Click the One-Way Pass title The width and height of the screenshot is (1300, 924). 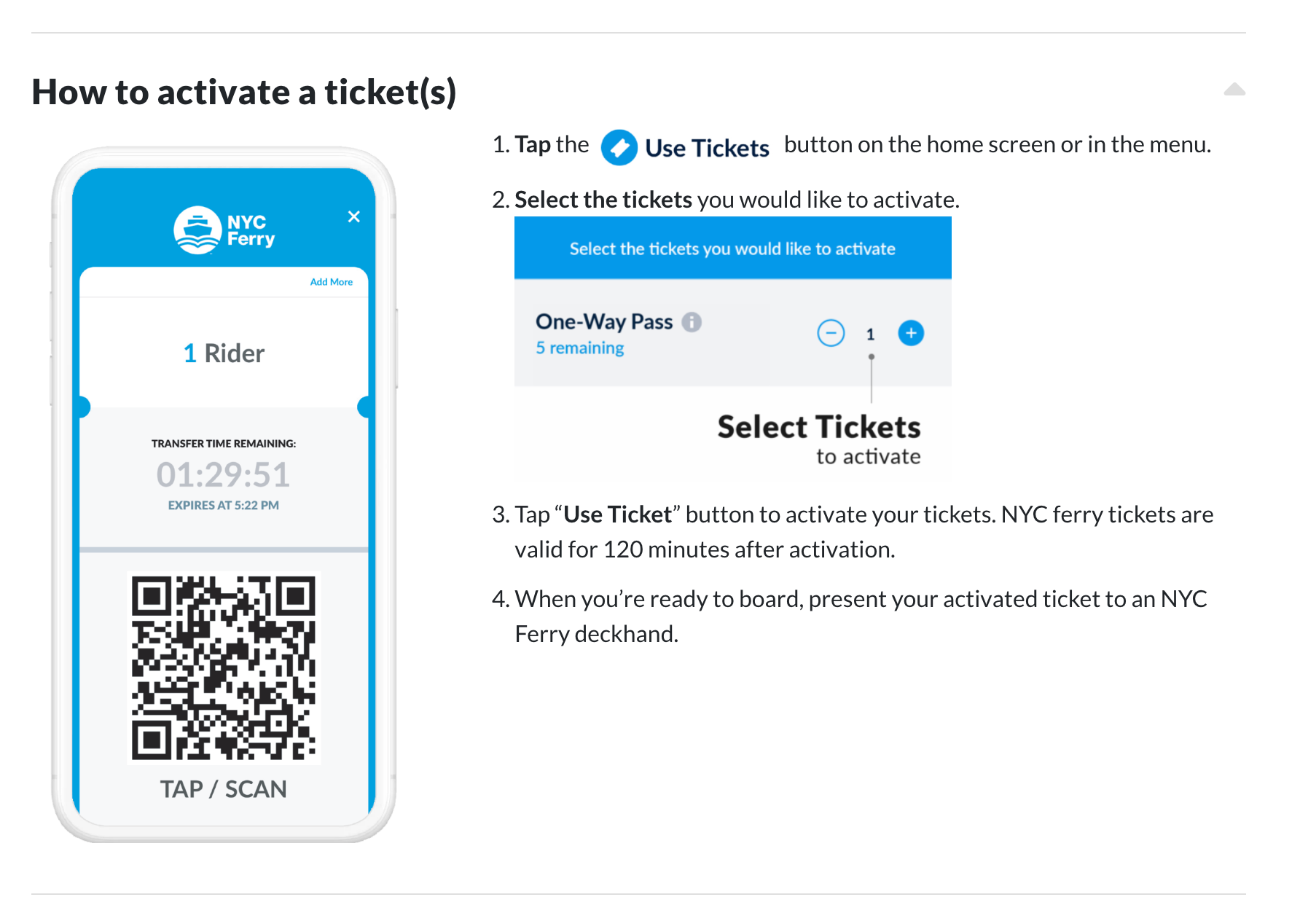(x=604, y=321)
